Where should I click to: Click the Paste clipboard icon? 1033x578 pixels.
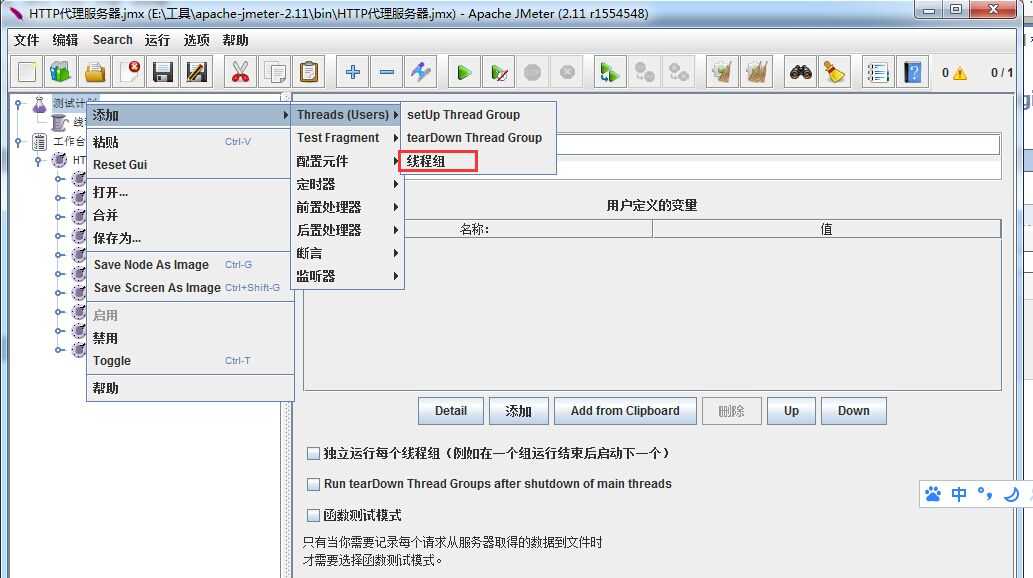pos(308,72)
